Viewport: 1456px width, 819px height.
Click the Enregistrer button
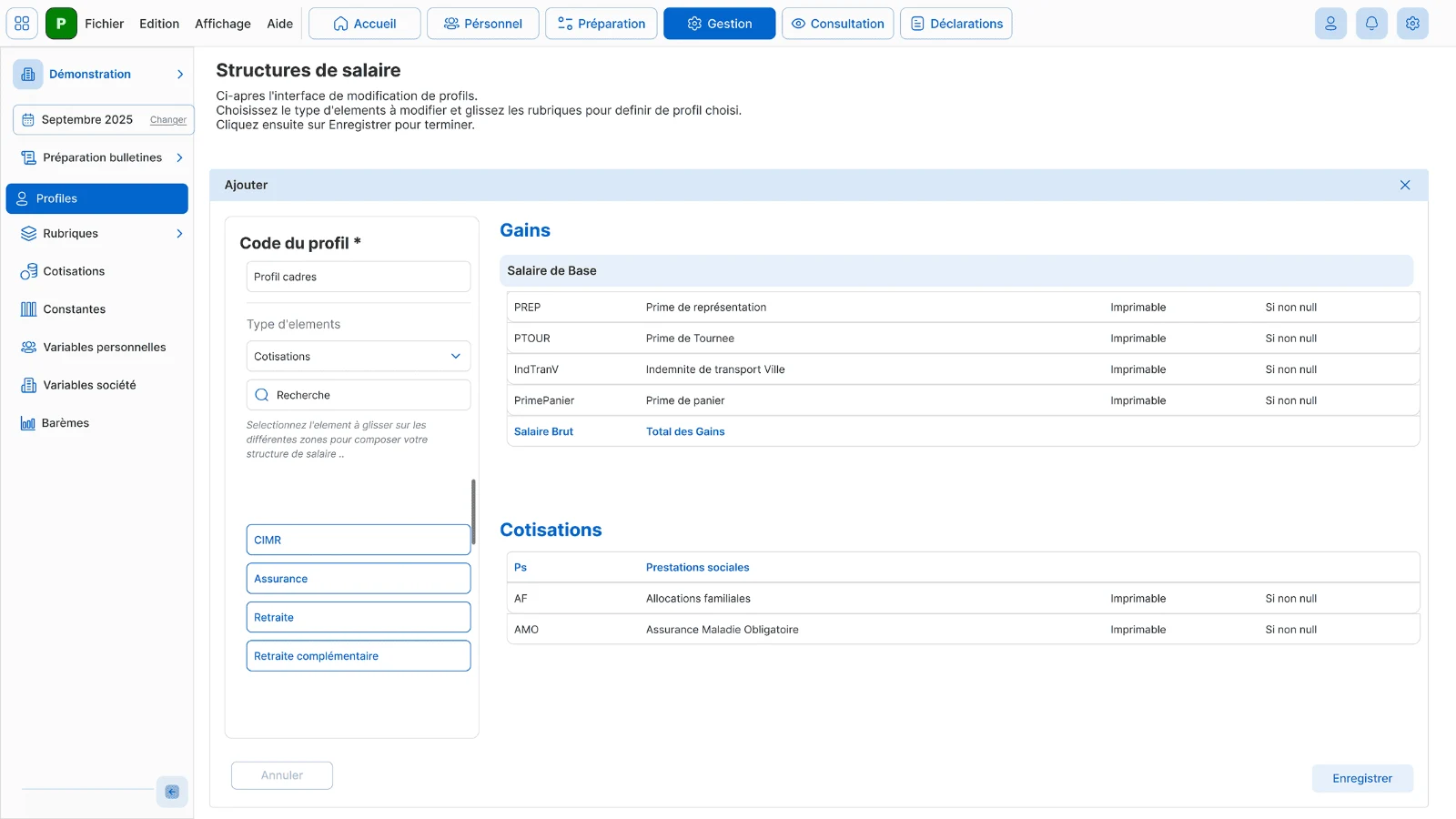pyautogui.click(x=1362, y=779)
